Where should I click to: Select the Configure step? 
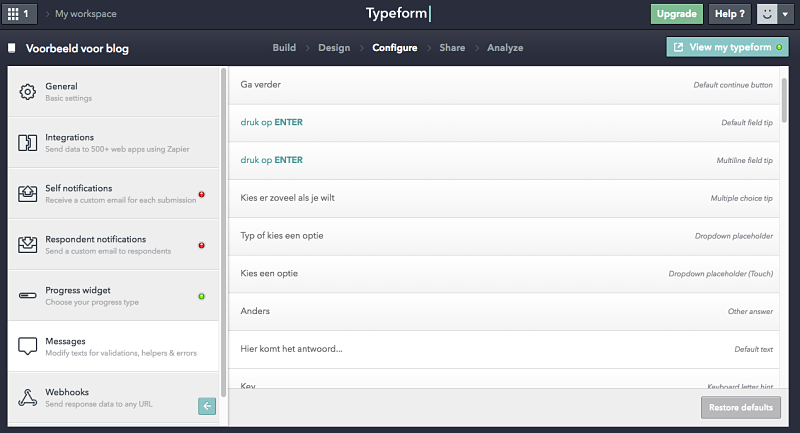(395, 47)
